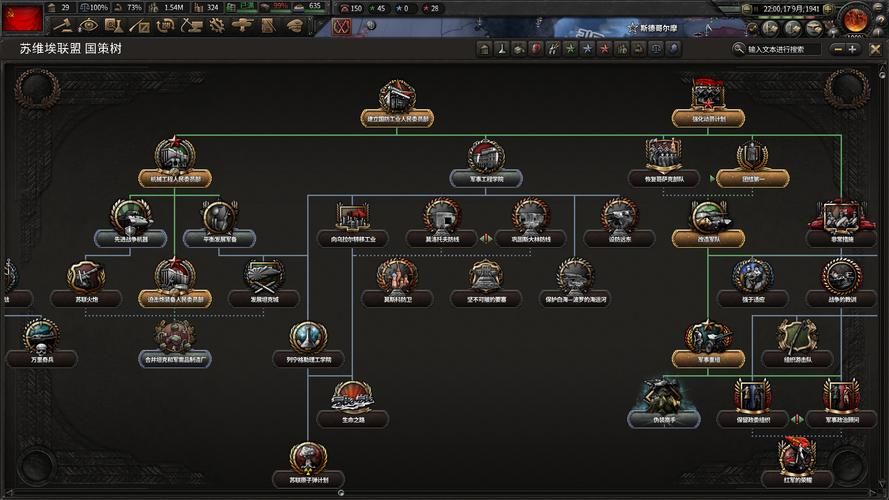Select the 平衡发展军备 focus icon
Screen dimensions: 889x500
[x=219, y=217]
